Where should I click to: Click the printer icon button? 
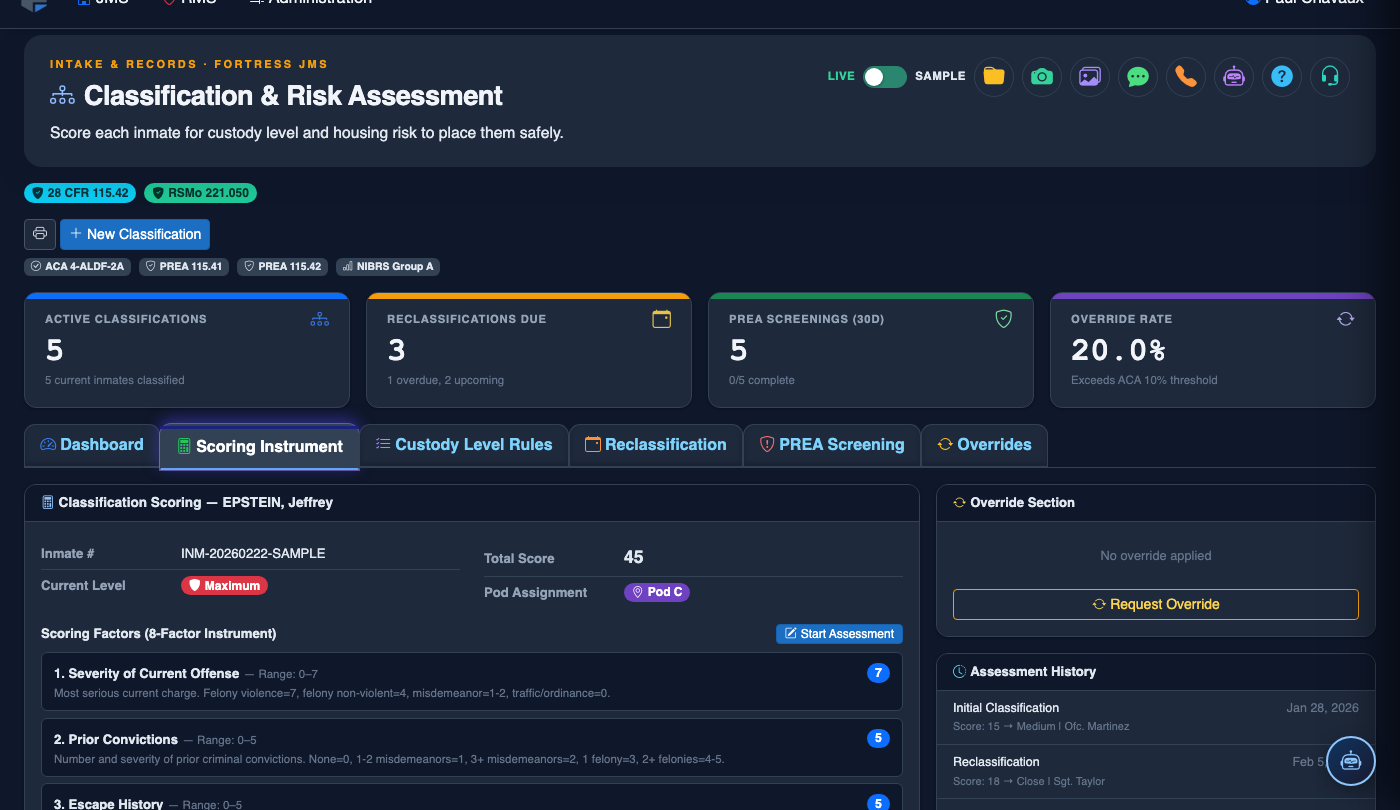click(40, 234)
